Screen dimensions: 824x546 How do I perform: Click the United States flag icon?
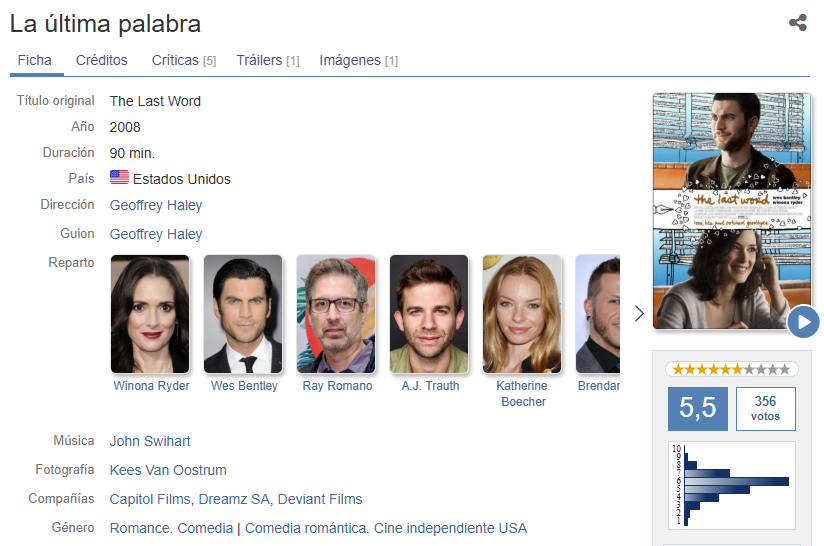click(x=119, y=178)
